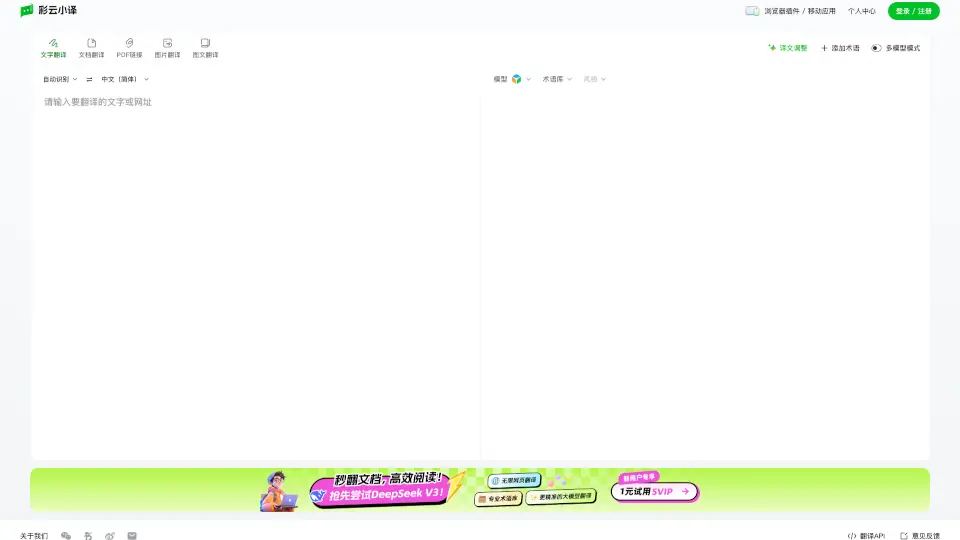Toggle the 多模型模式 switch
Image resolution: width=960 pixels, height=540 pixels.
876,48
